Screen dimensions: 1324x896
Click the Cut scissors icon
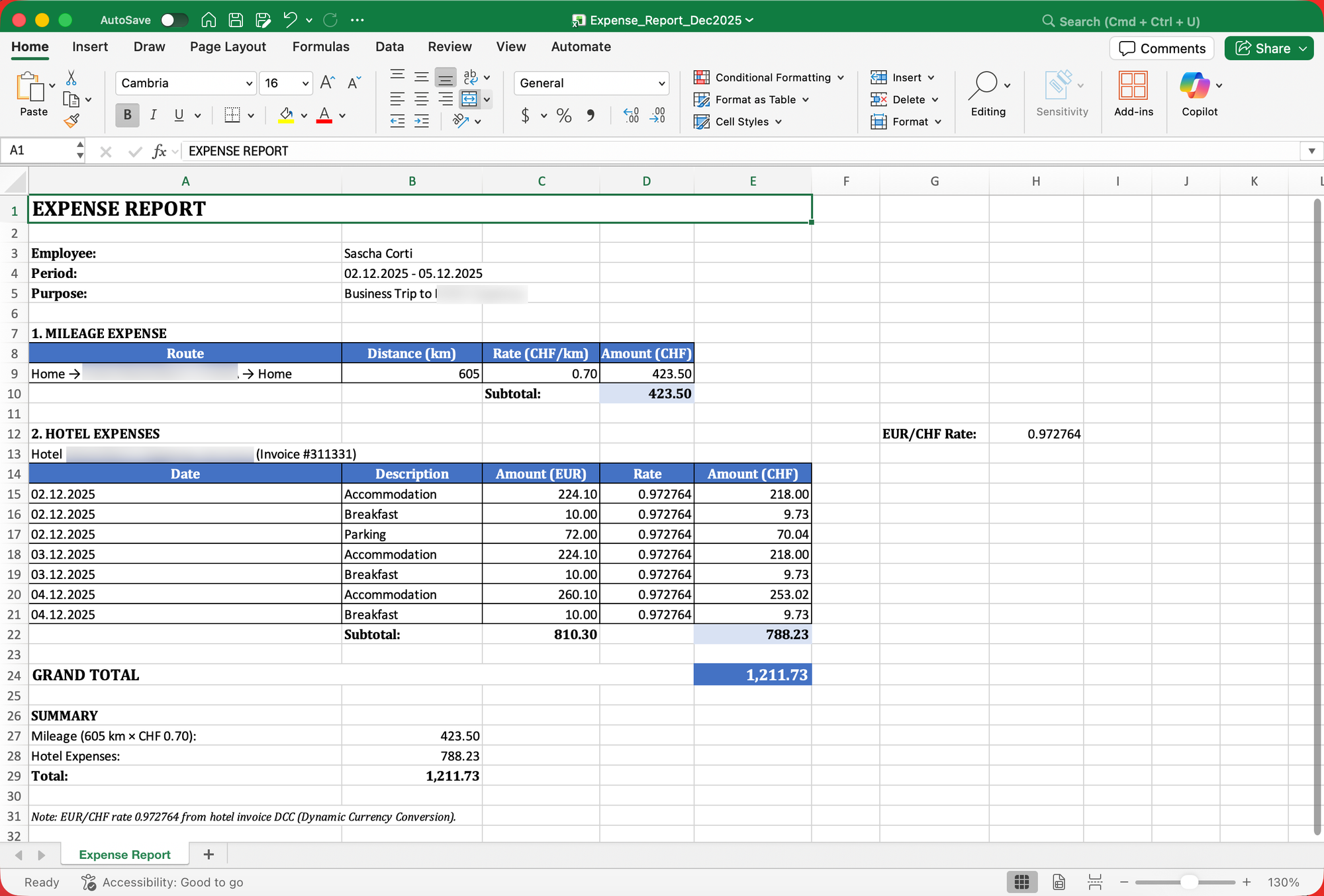71,78
